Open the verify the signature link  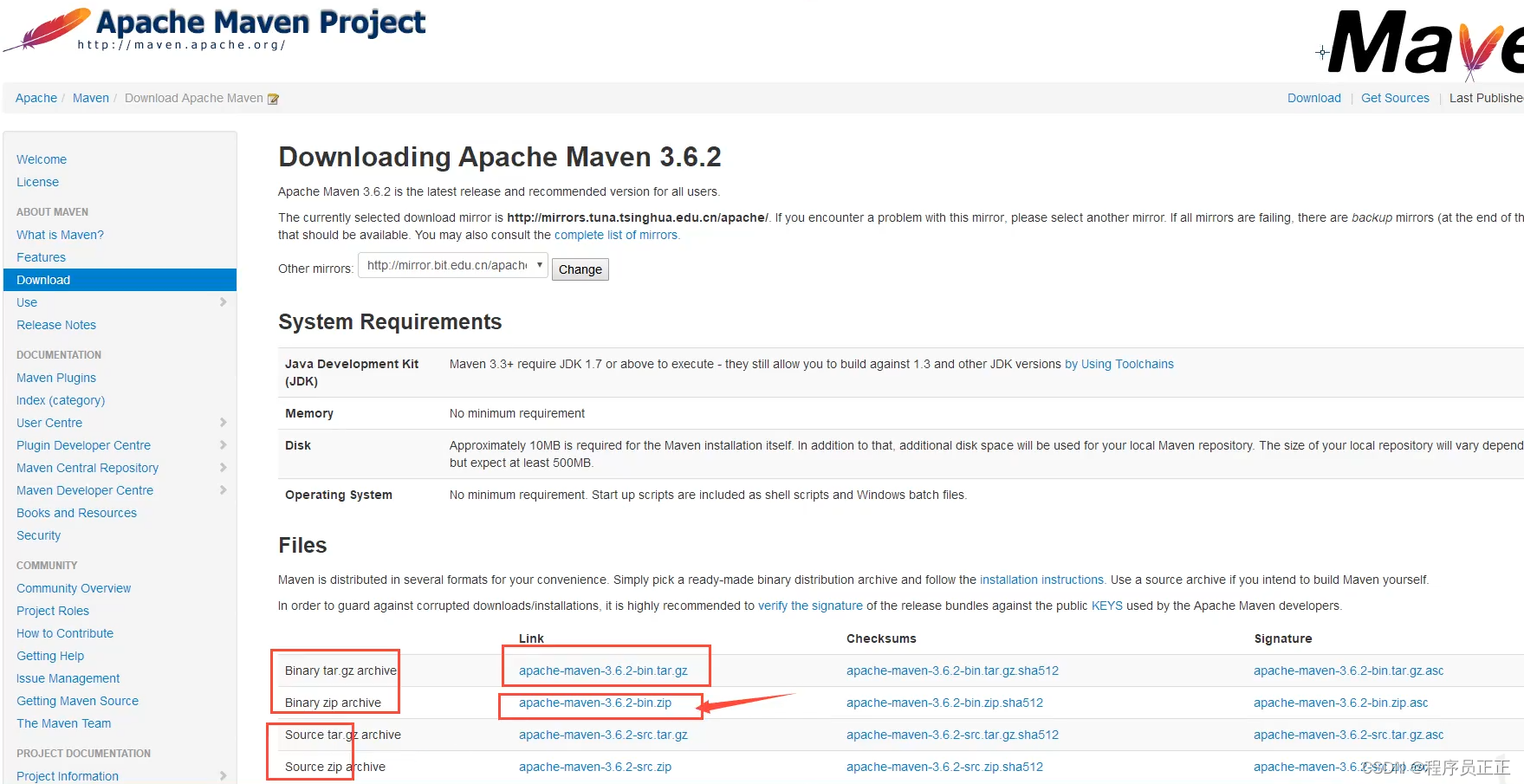pos(810,606)
